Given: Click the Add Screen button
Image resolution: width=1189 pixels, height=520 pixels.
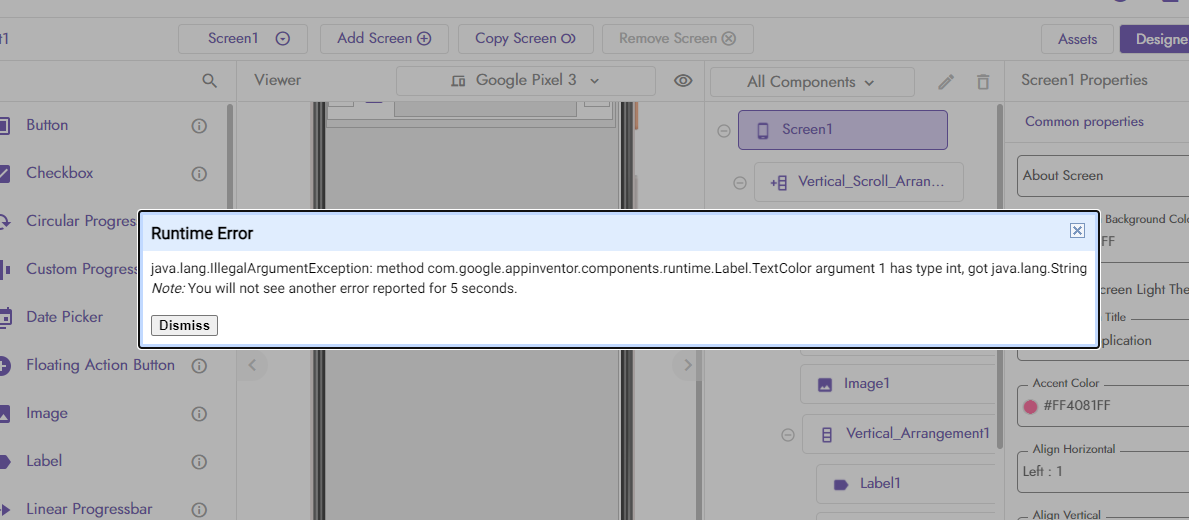Looking at the screenshot, I should click(x=384, y=39).
